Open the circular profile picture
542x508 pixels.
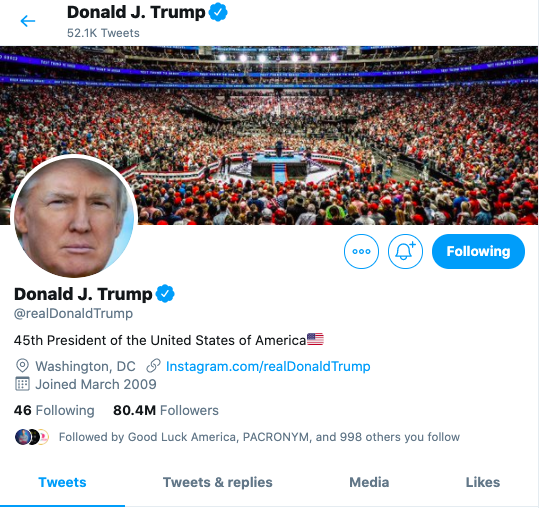point(74,216)
